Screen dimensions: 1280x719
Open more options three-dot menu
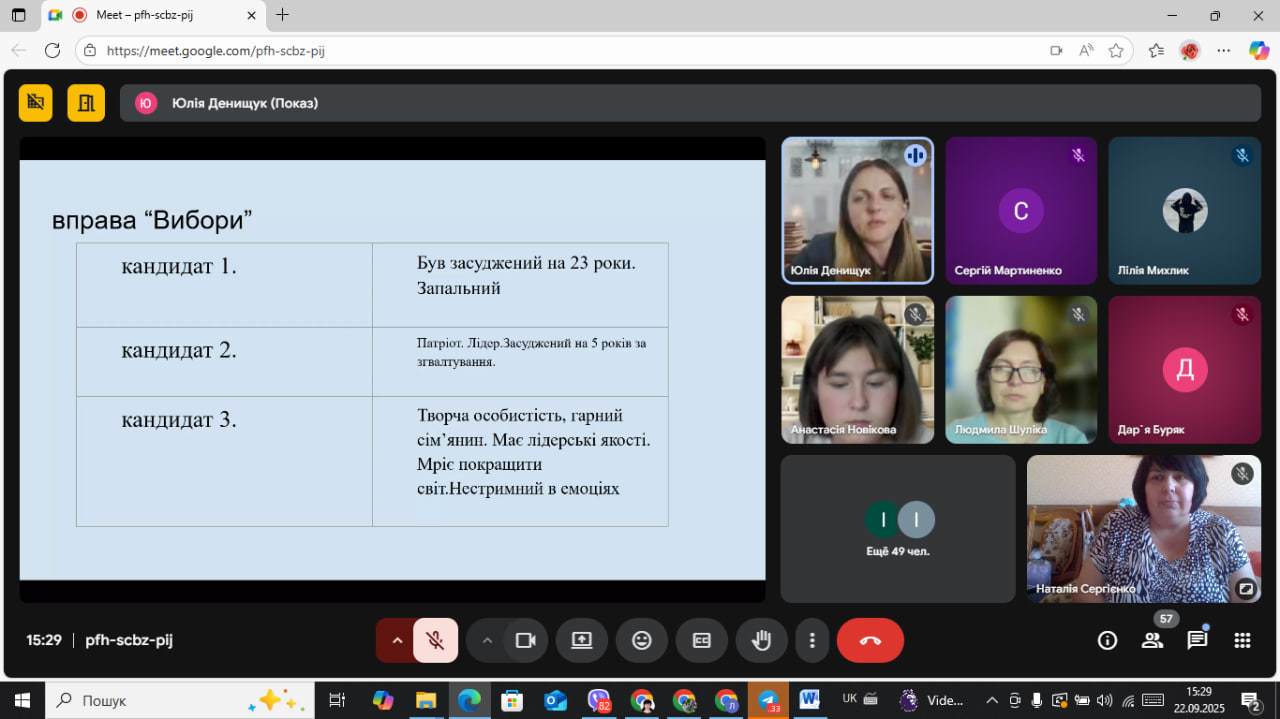pos(812,641)
